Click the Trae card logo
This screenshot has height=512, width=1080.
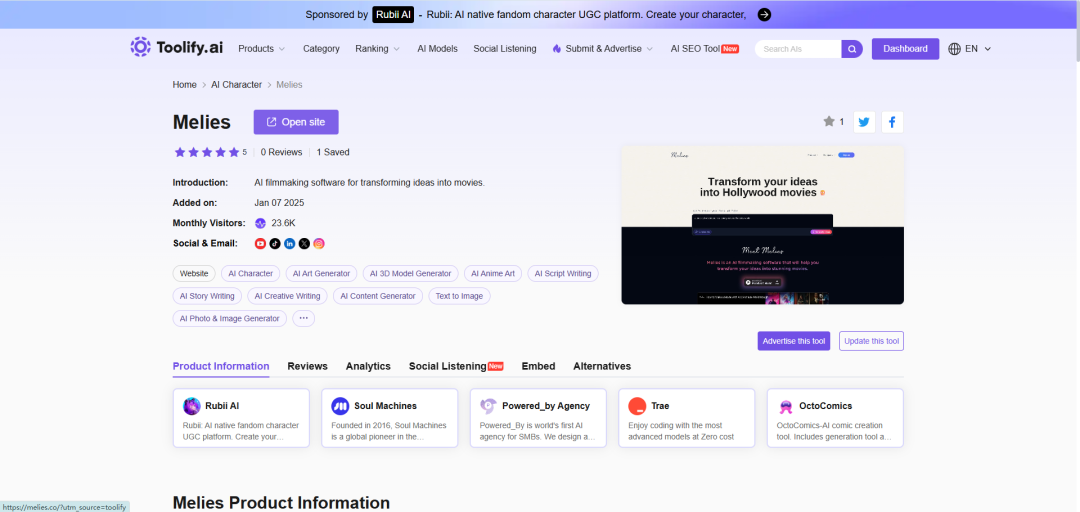[637, 406]
